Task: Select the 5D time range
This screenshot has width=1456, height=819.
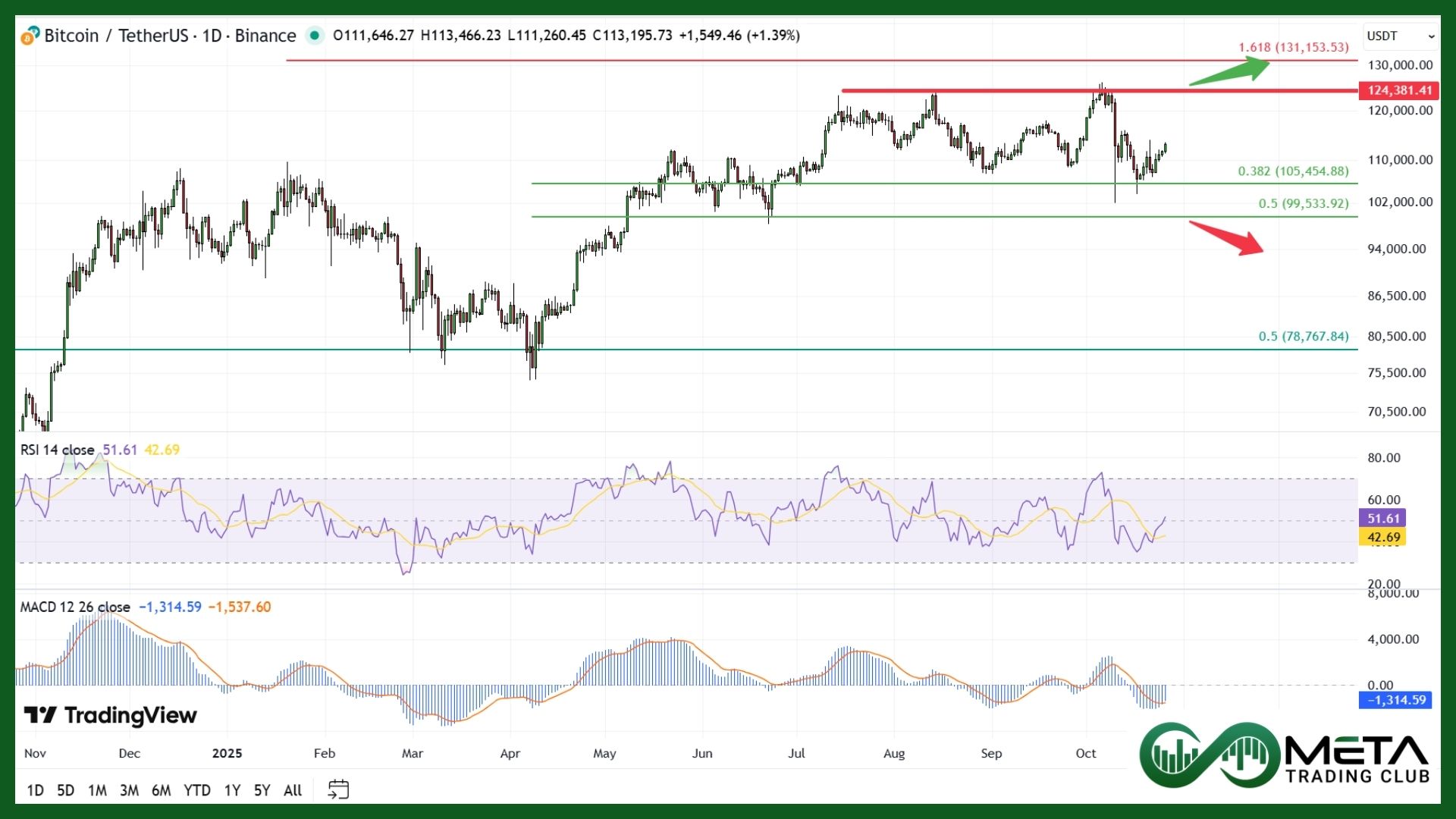Action: [x=66, y=790]
